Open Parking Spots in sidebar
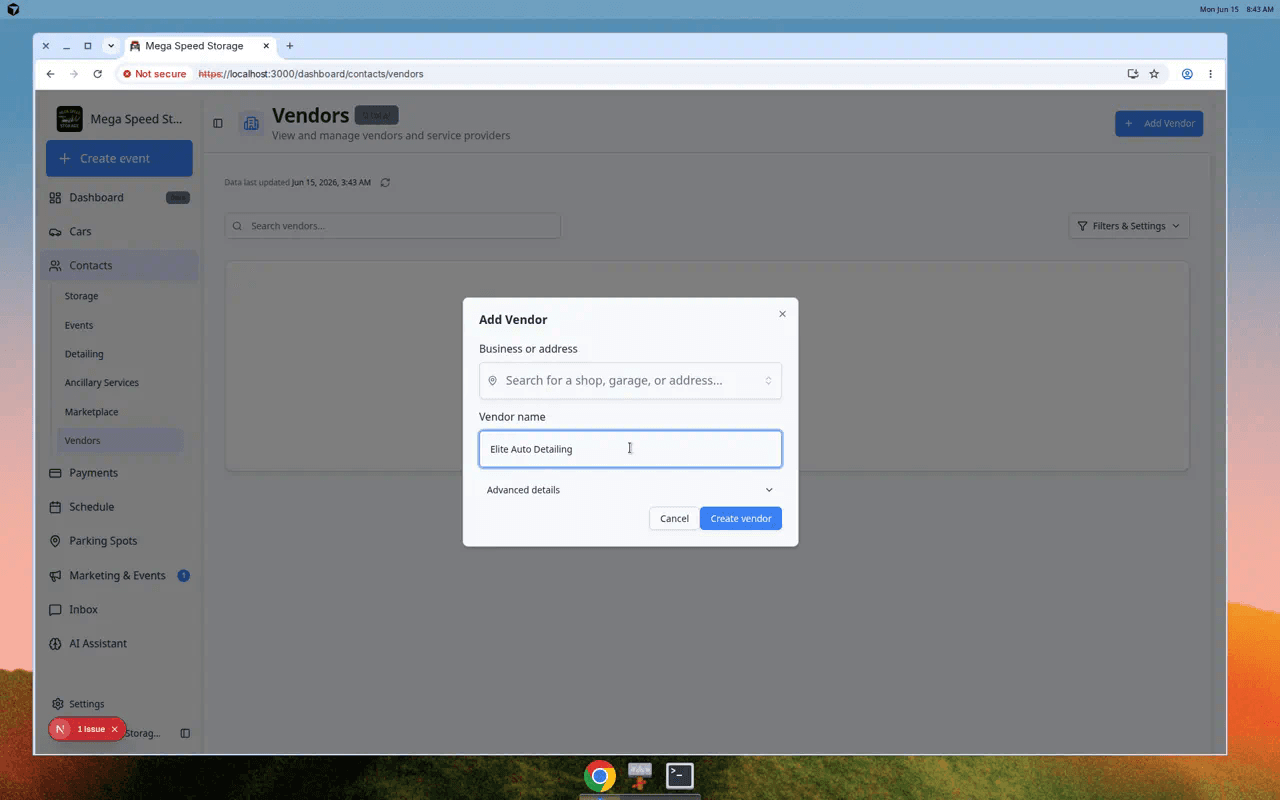 tap(119, 541)
